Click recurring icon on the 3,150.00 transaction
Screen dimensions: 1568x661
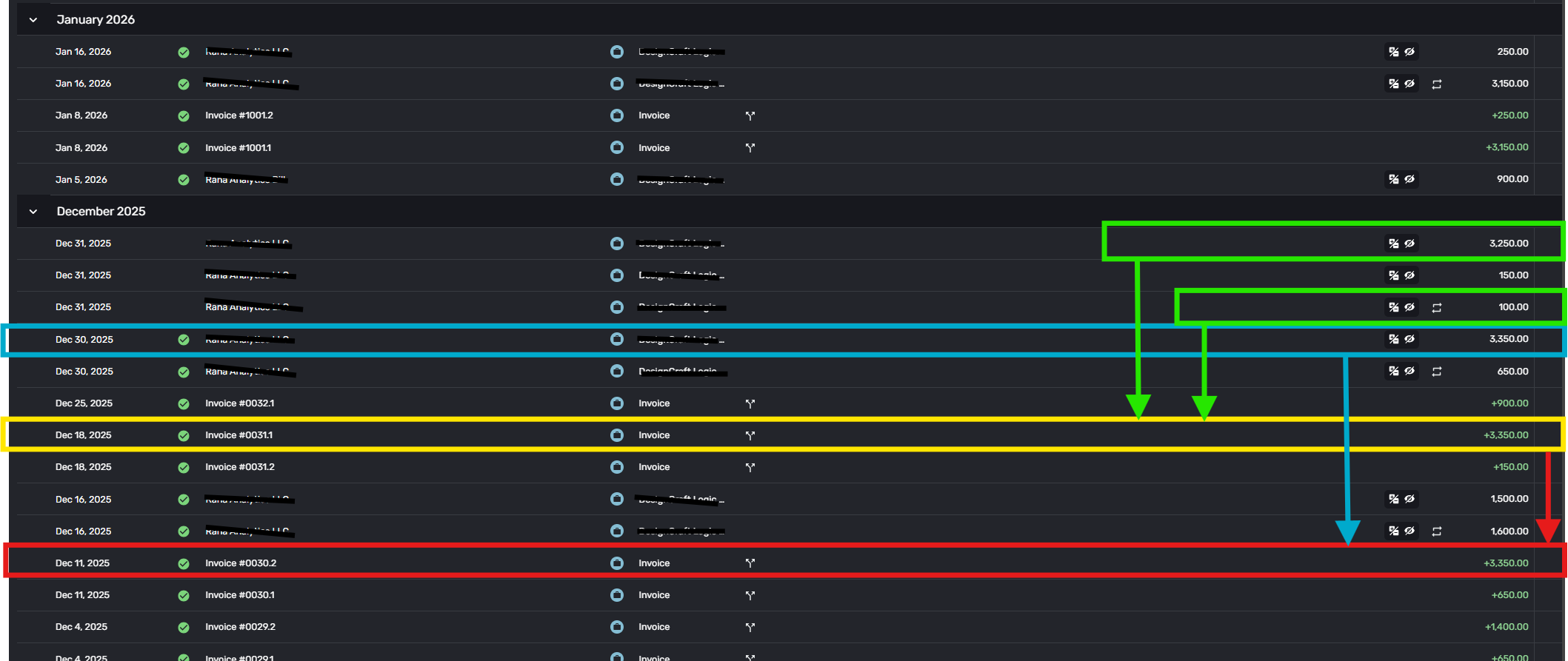tap(1437, 84)
